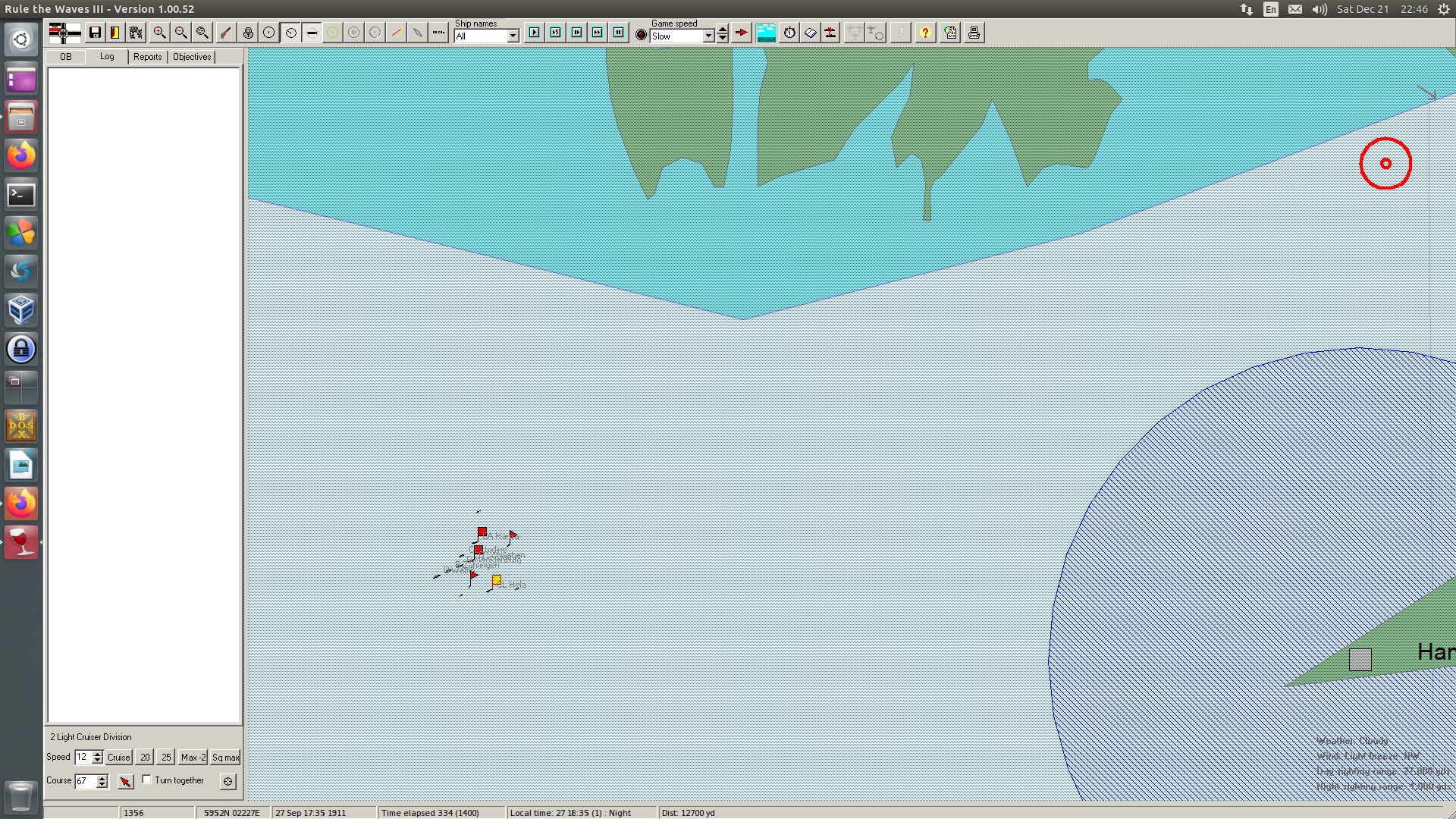This screenshot has width=1456, height=819.
Task: Enable the Turn together checkbox
Action: click(x=147, y=780)
